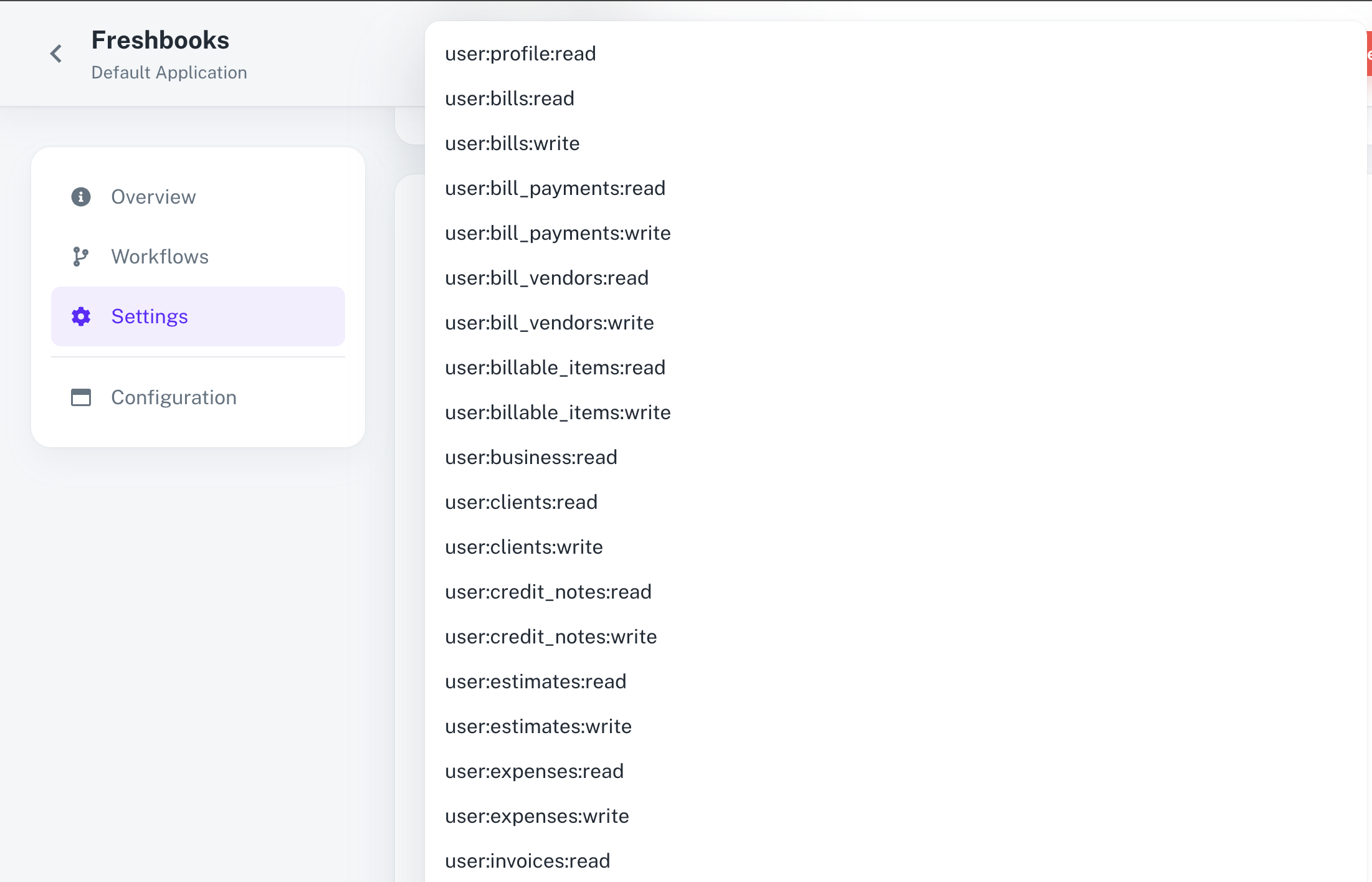Choose the user:business:read scope
1372x882 pixels.
(531, 457)
